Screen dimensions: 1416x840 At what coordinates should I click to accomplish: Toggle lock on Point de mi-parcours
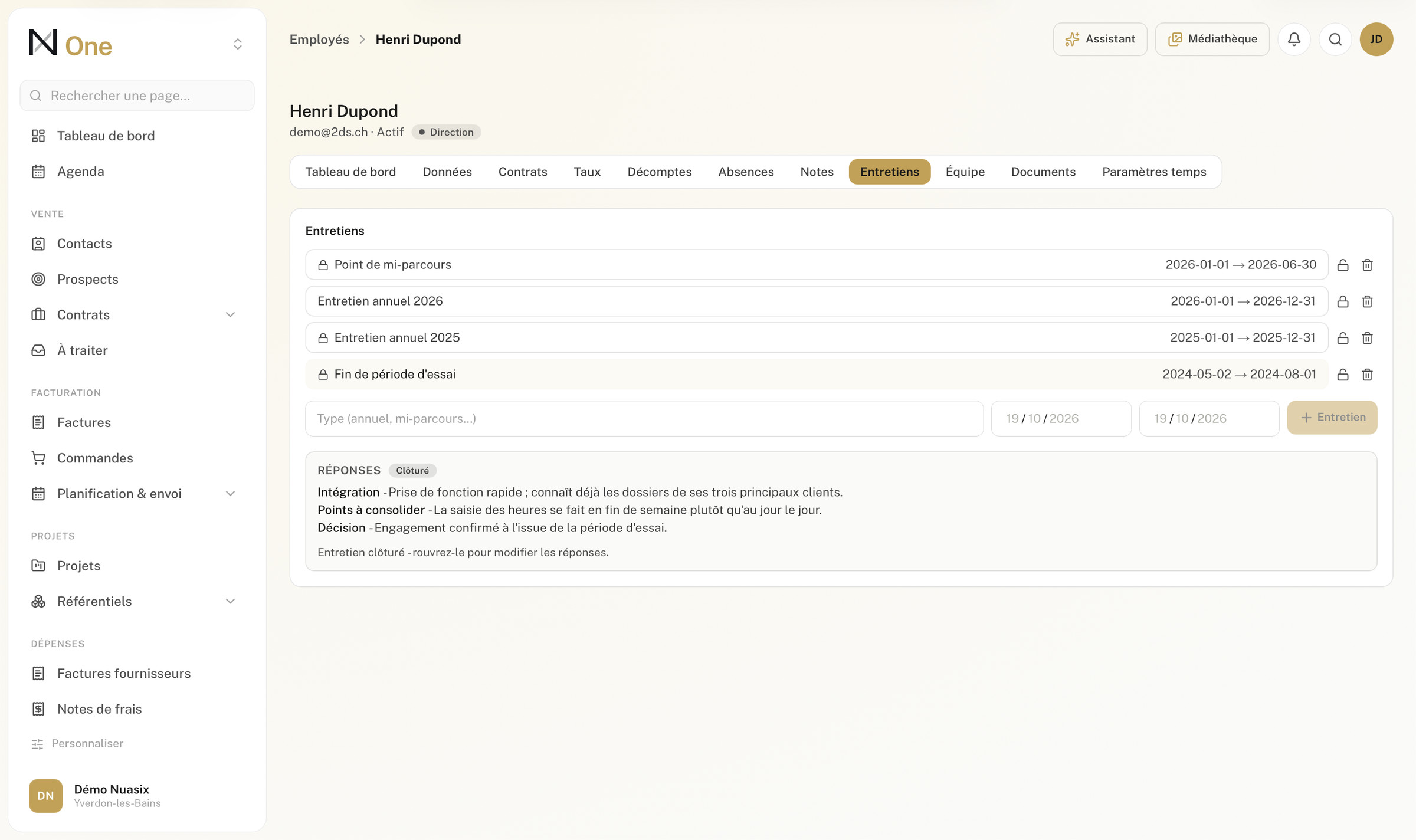(x=1343, y=265)
